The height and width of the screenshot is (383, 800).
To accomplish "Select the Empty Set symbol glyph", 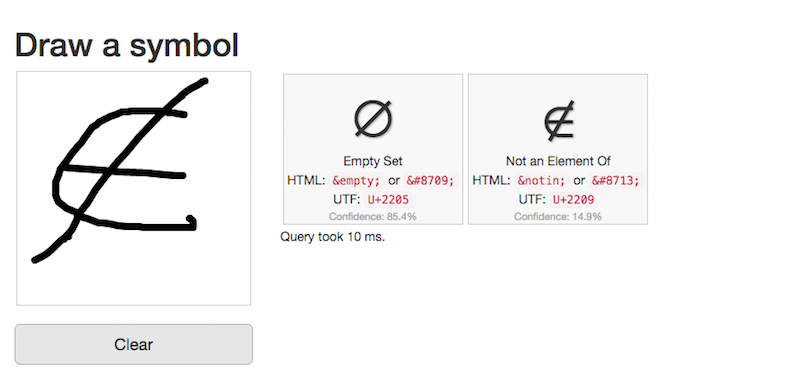I will pyautogui.click(x=373, y=119).
